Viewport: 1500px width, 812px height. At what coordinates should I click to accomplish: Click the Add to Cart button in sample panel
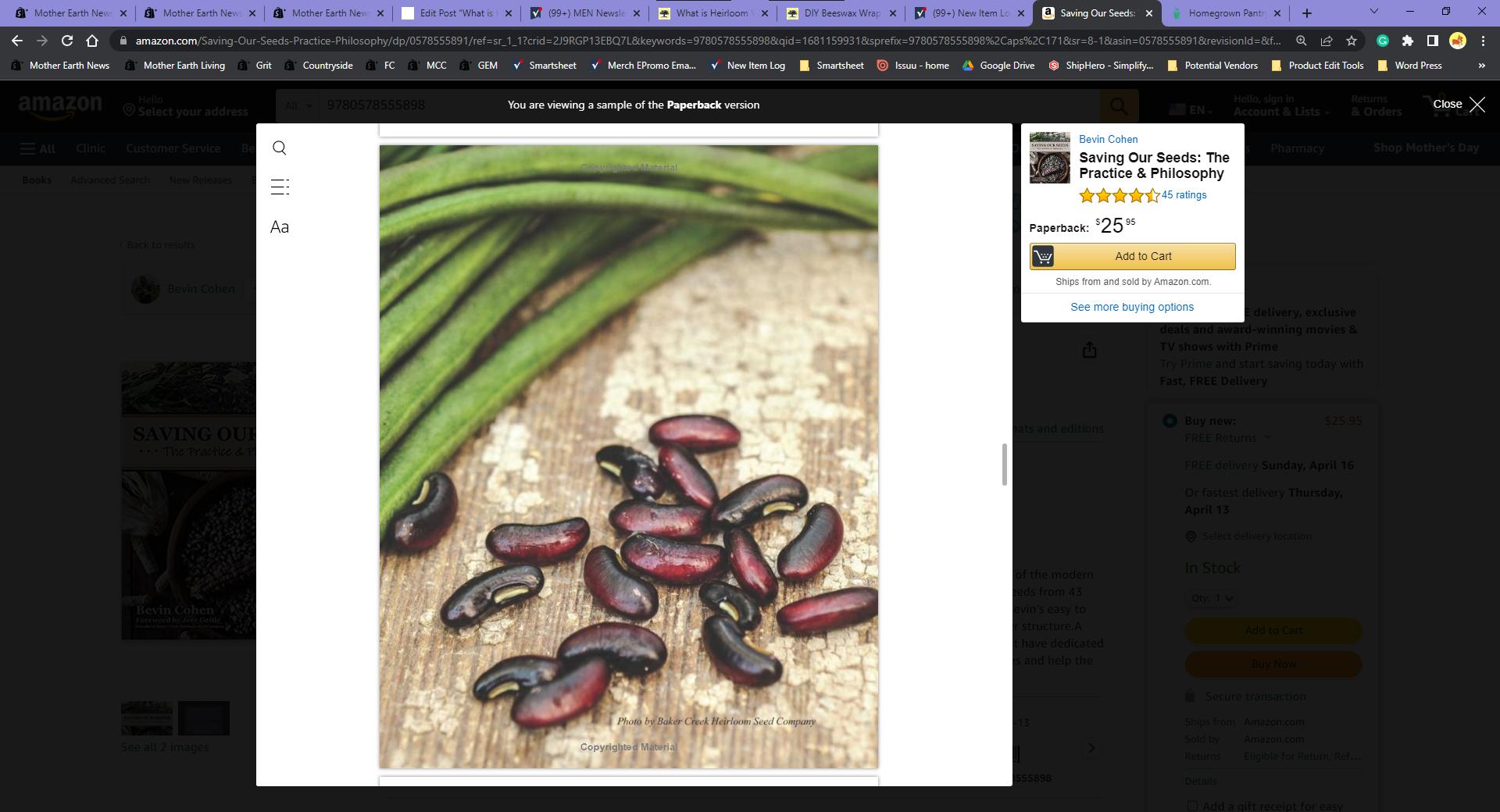tap(1133, 256)
